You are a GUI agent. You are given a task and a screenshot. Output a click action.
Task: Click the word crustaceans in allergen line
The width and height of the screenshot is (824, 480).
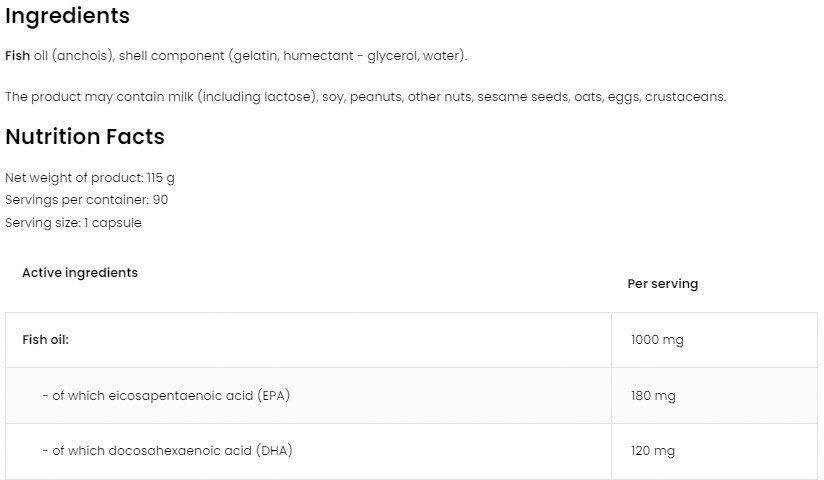tap(684, 96)
